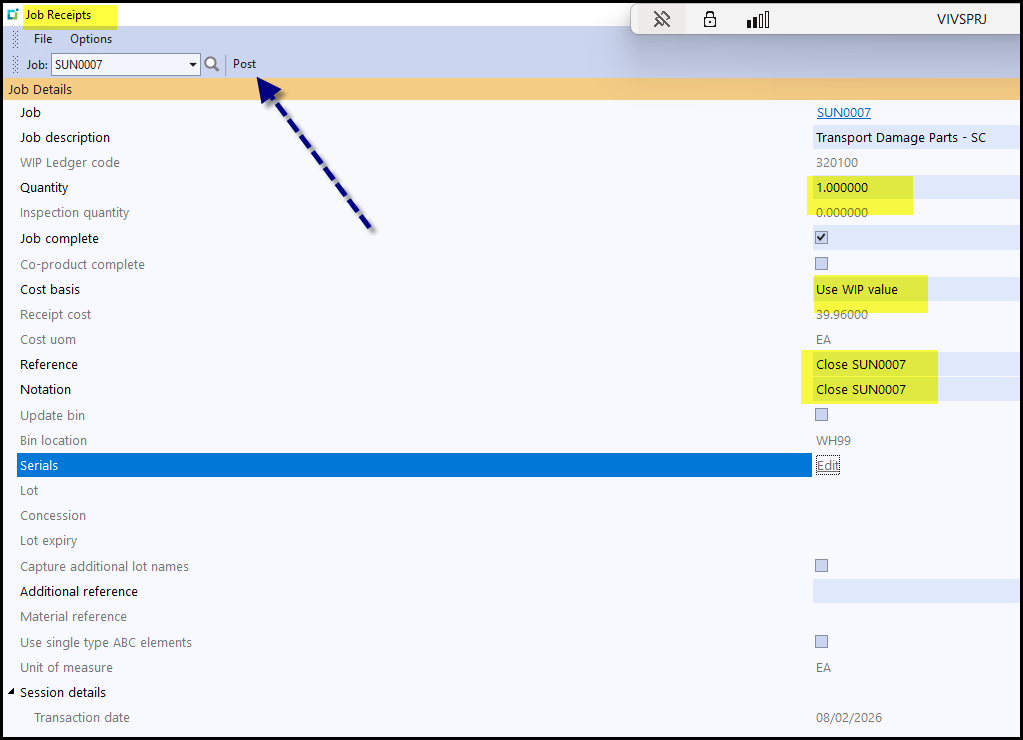Open the File menu

tap(43, 39)
